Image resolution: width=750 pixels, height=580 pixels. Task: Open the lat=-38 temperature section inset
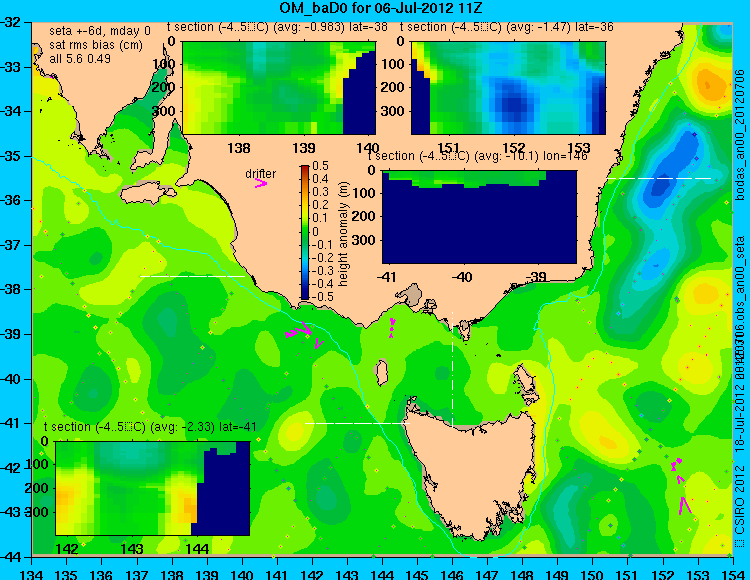[279, 88]
